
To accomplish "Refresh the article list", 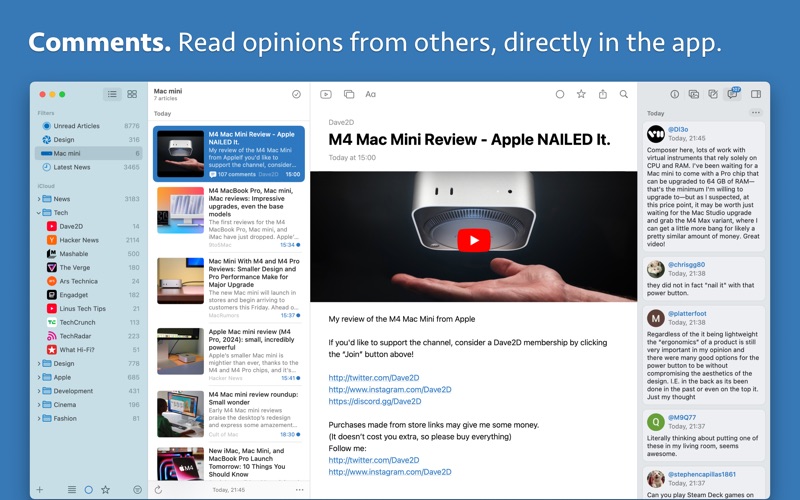I will pyautogui.click(x=158, y=490).
